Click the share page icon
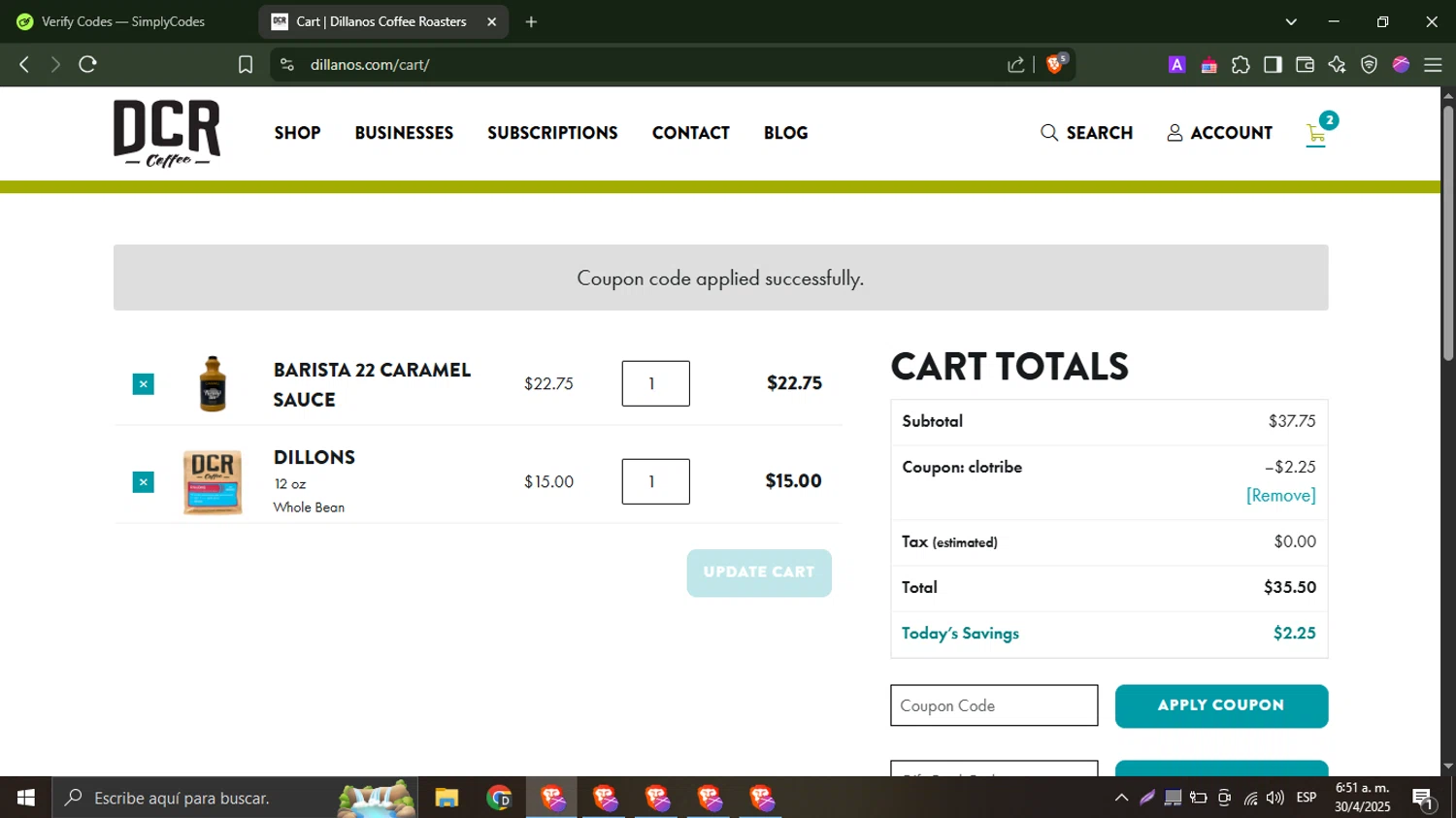1456x818 pixels. click(x=1016, y=64)
